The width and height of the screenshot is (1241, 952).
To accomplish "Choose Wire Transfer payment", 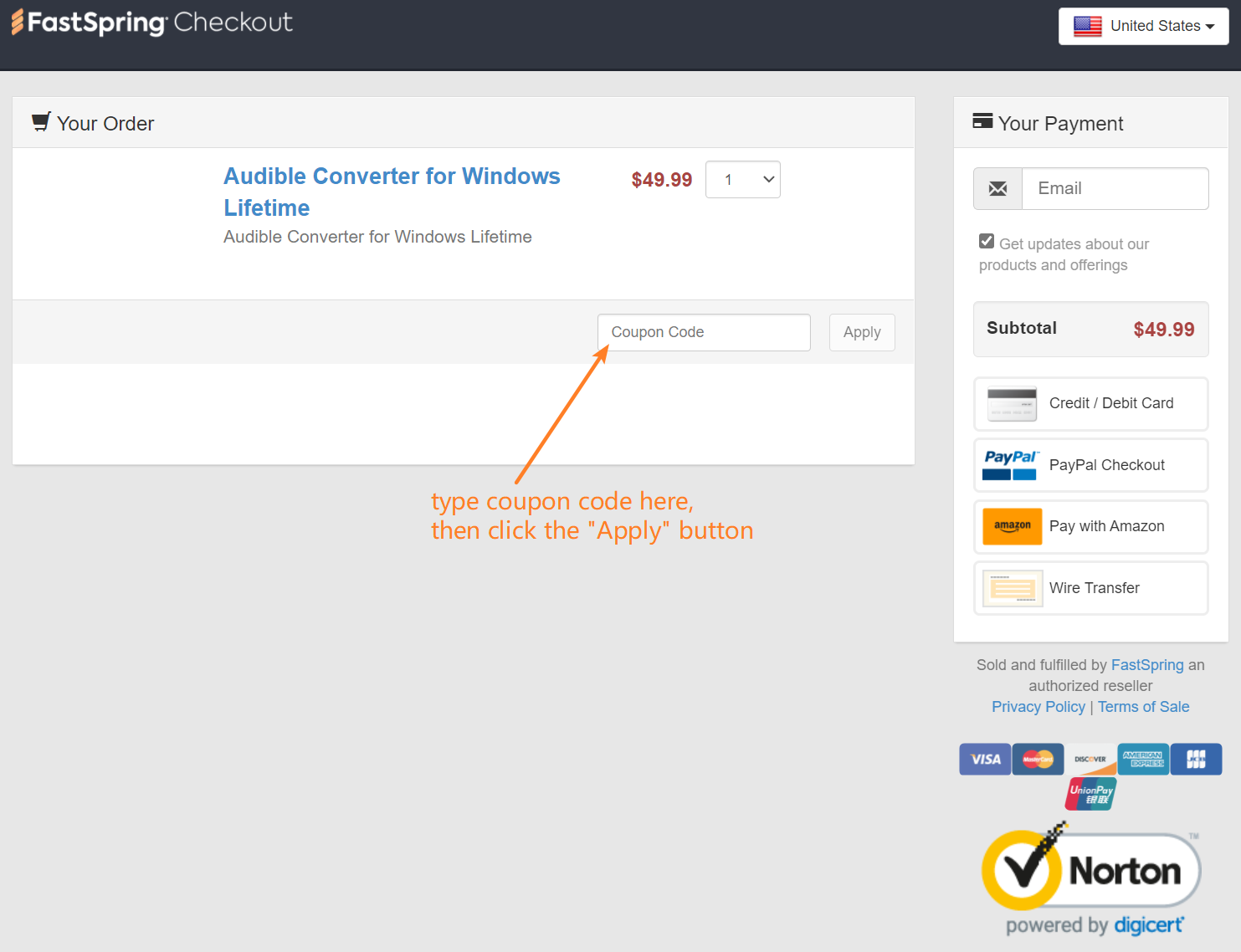I will [x=1090, y=588].
